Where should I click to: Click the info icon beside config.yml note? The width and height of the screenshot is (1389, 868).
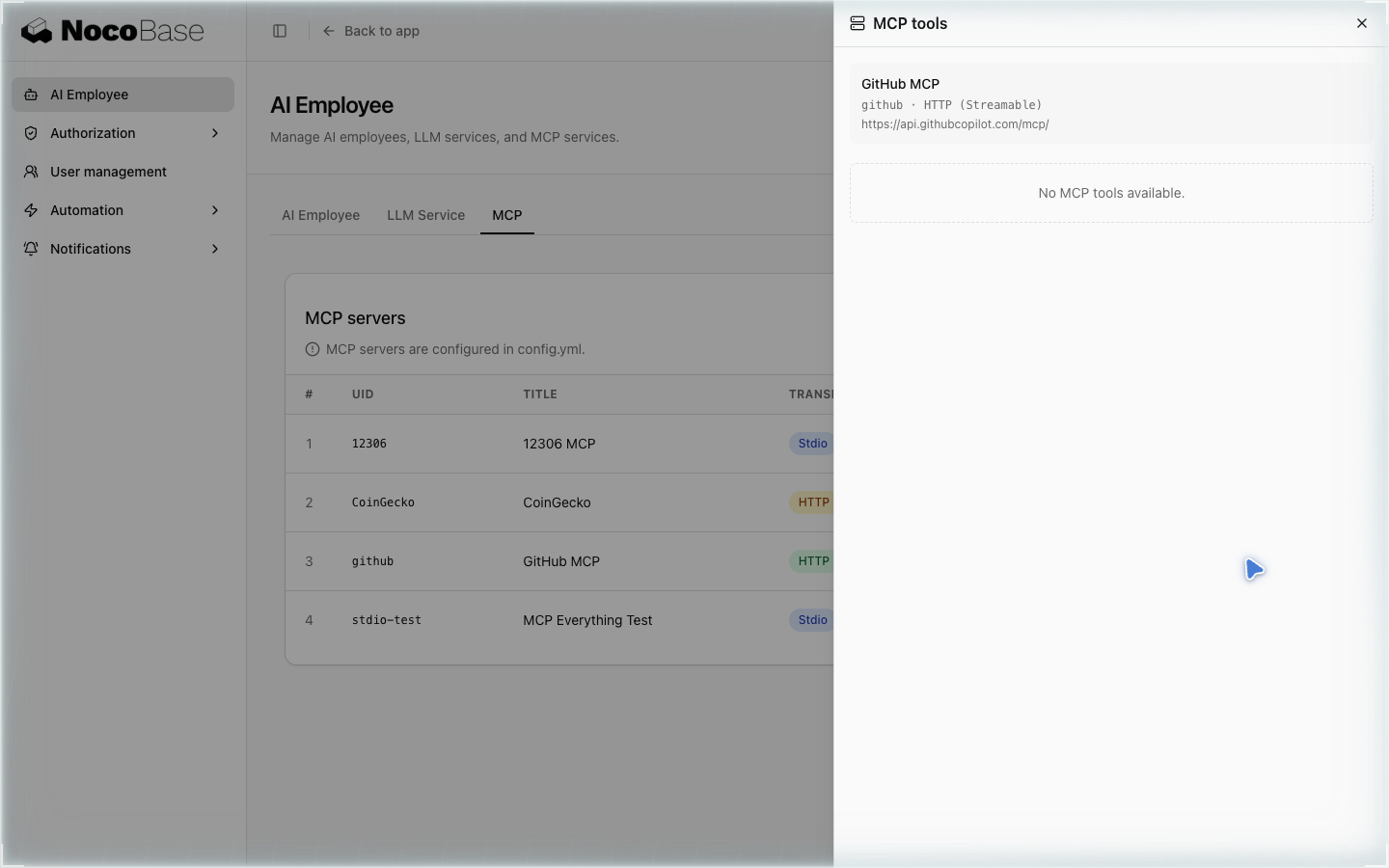[313, 349]
